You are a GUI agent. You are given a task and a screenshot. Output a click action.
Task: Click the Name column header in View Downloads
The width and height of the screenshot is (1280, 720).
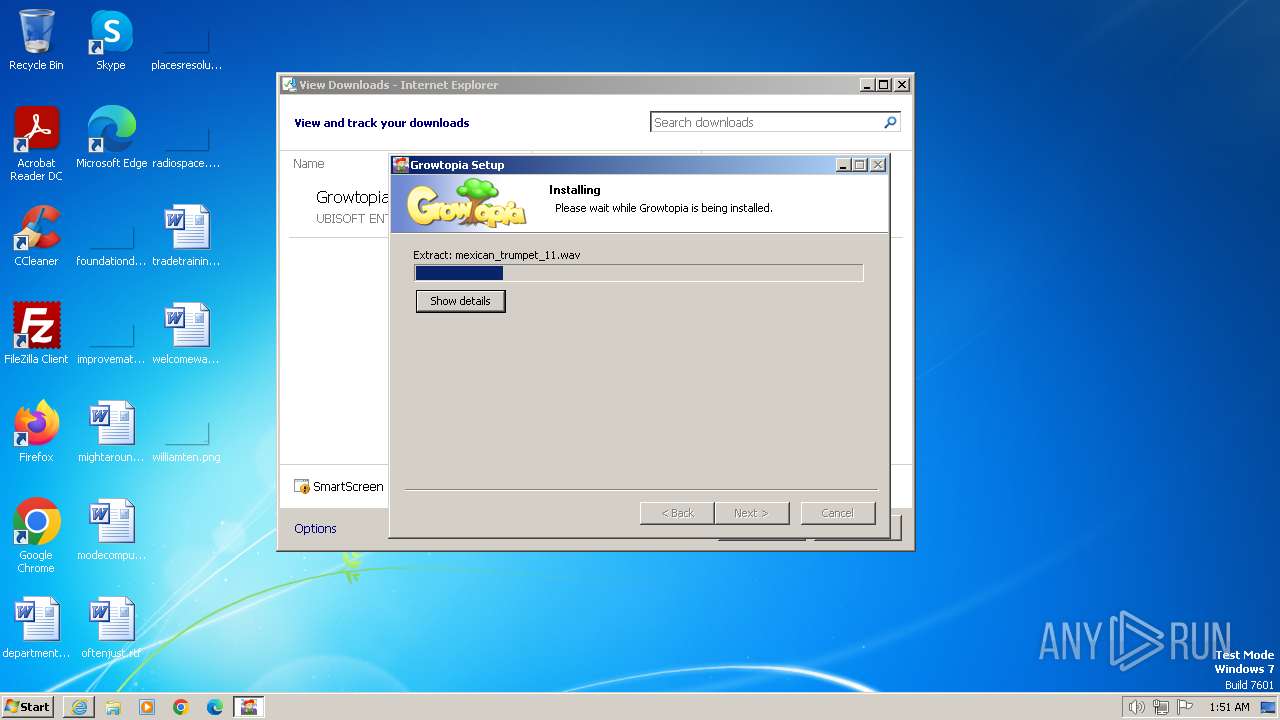tap(309, 163)
